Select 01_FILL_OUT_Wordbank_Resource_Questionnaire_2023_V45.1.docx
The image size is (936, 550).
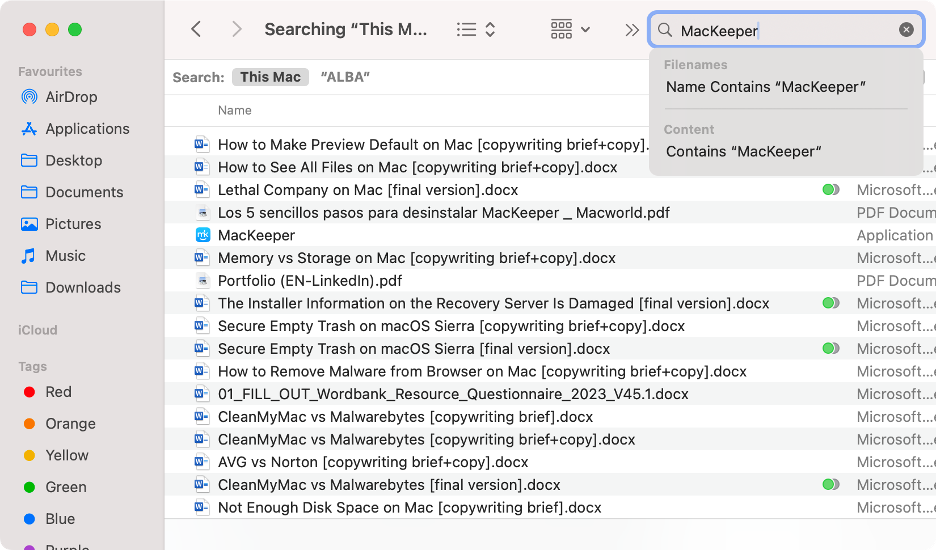[x=453, y=394]
